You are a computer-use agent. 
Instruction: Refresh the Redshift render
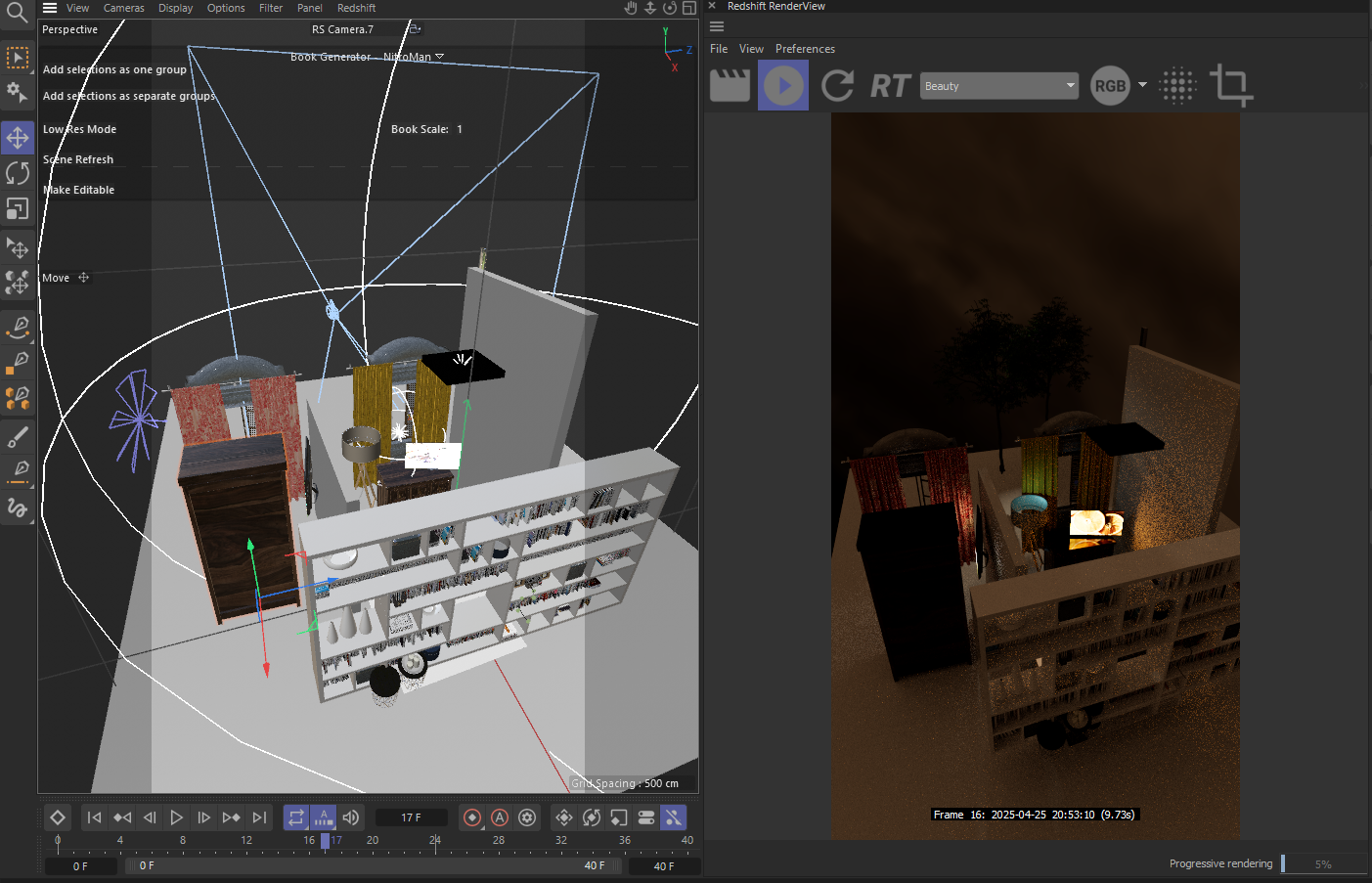(837, 86)
